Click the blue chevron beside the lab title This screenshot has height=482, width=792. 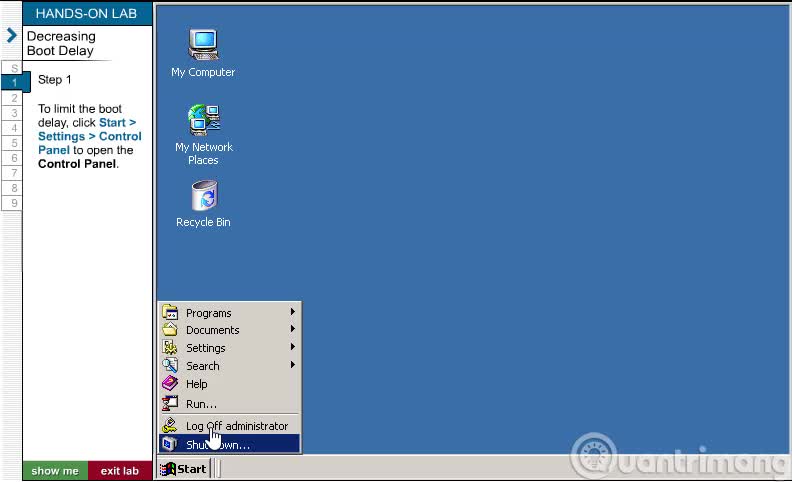(11, 35)
